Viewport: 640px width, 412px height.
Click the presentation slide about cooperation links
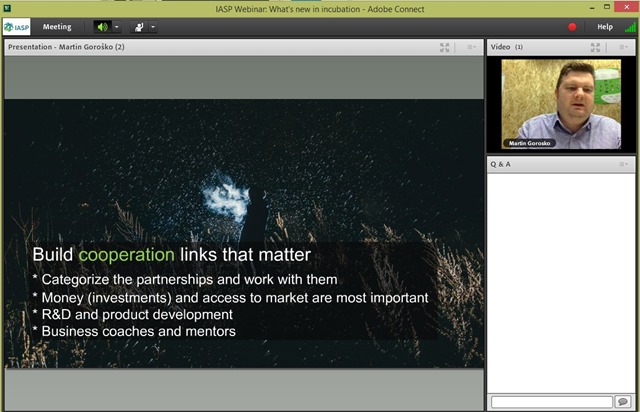[244, 234]
